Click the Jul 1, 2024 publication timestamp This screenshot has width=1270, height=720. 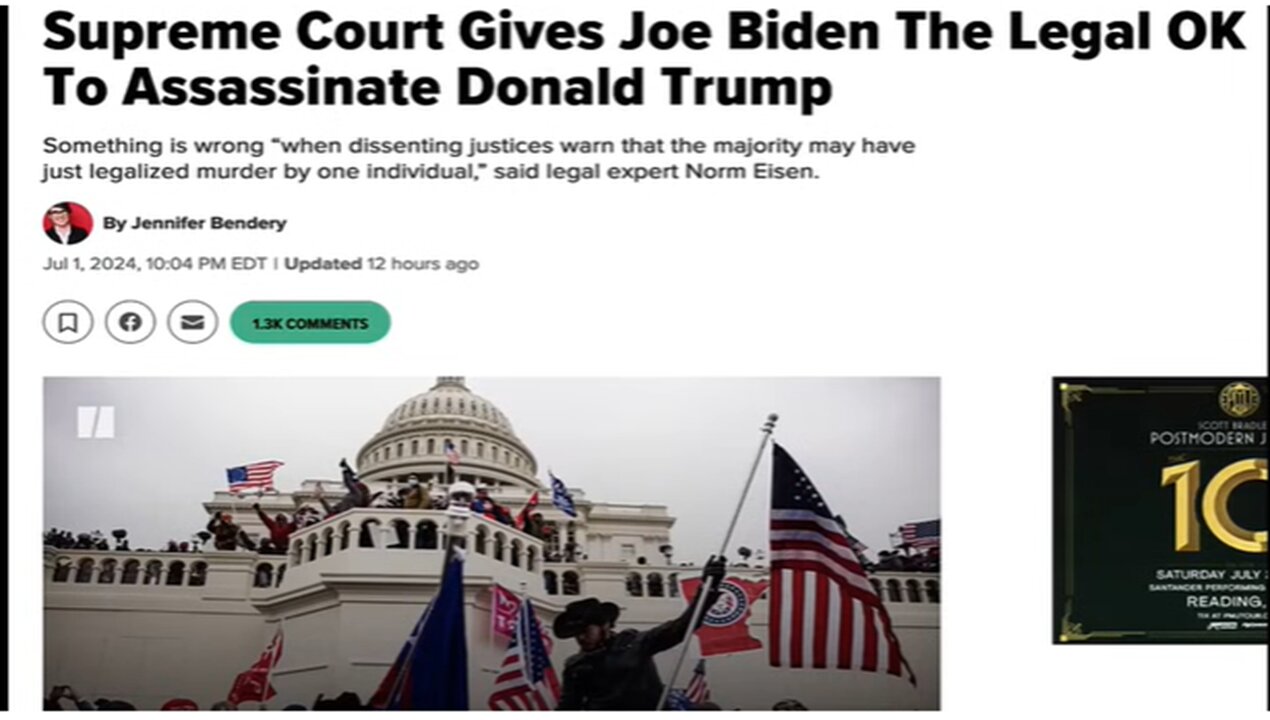(155, 264)
